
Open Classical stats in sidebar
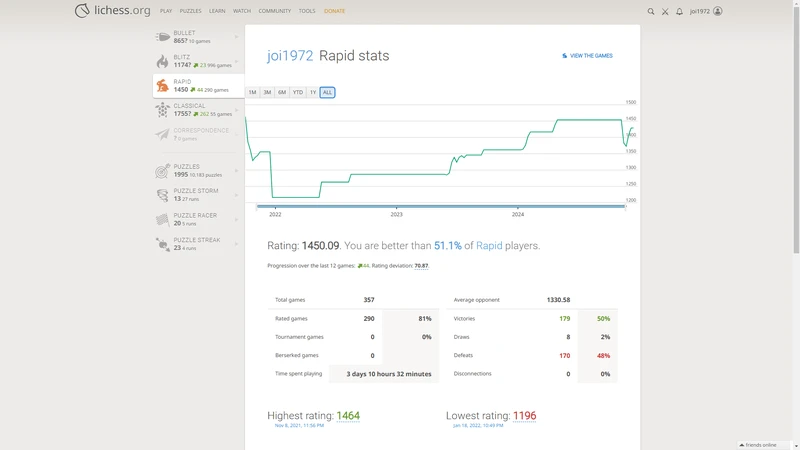tap(197, 110)
